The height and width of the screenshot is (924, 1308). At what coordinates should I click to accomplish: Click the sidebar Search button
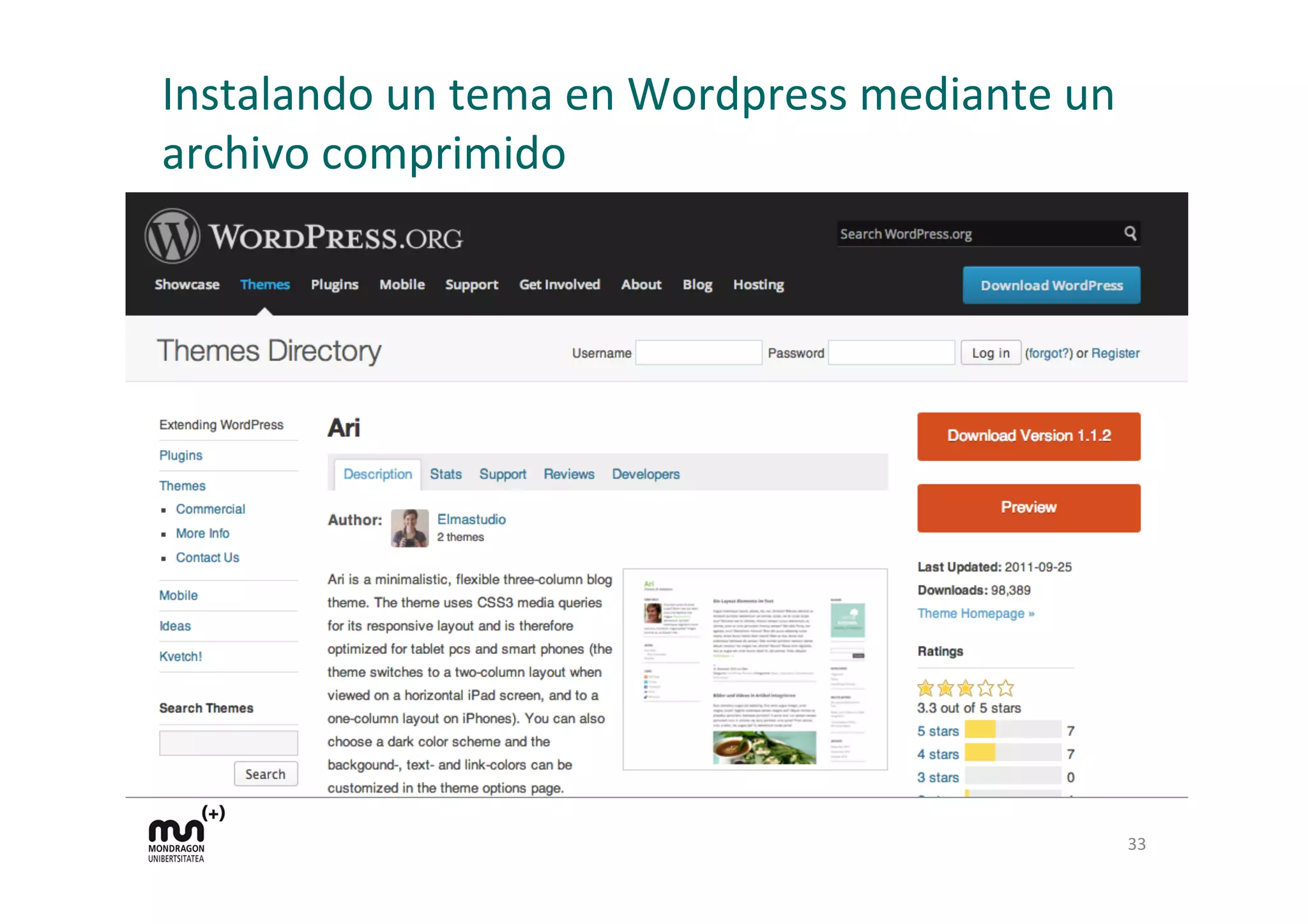266,774
